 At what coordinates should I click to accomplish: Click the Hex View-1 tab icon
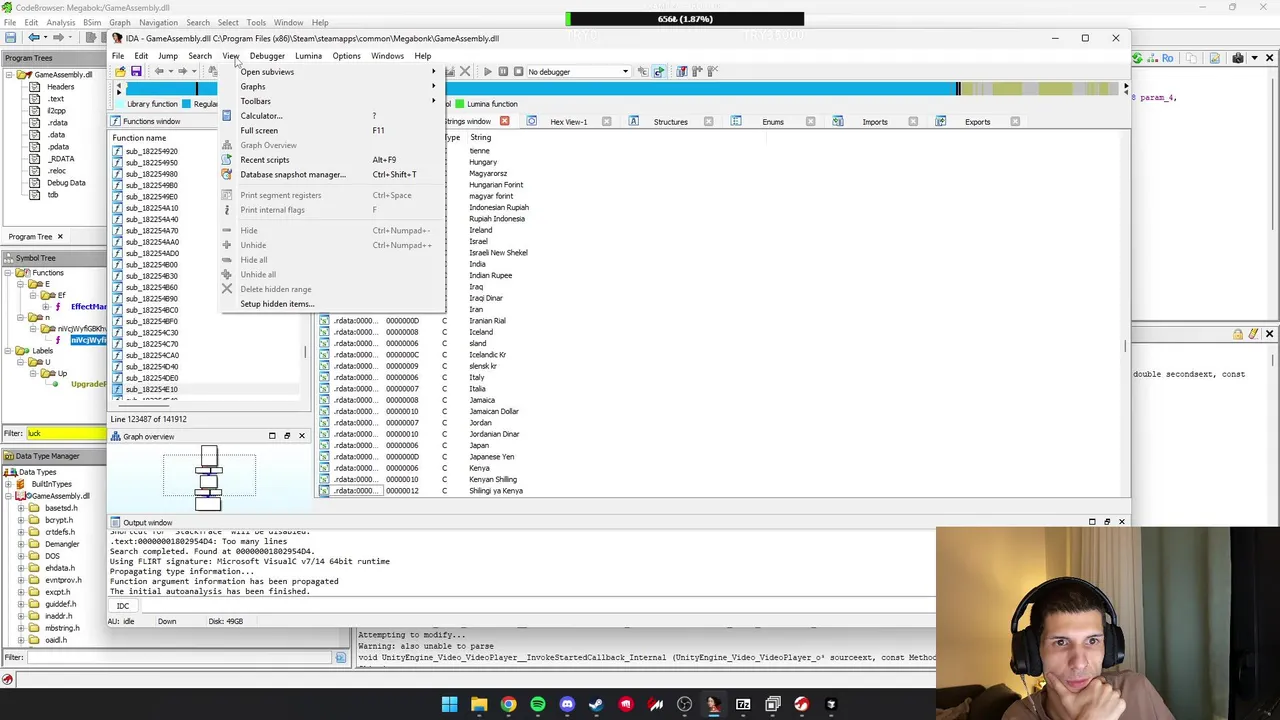pos(531,122)
